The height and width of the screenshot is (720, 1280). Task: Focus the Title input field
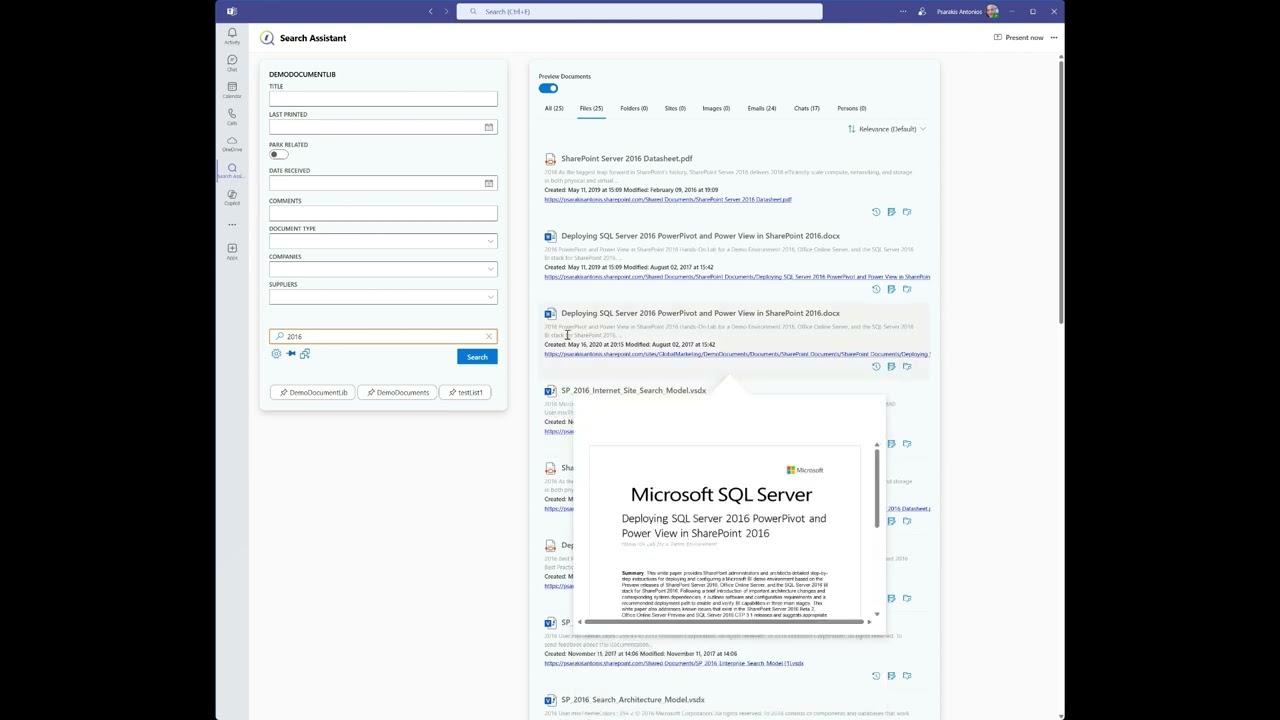[383, 99]
